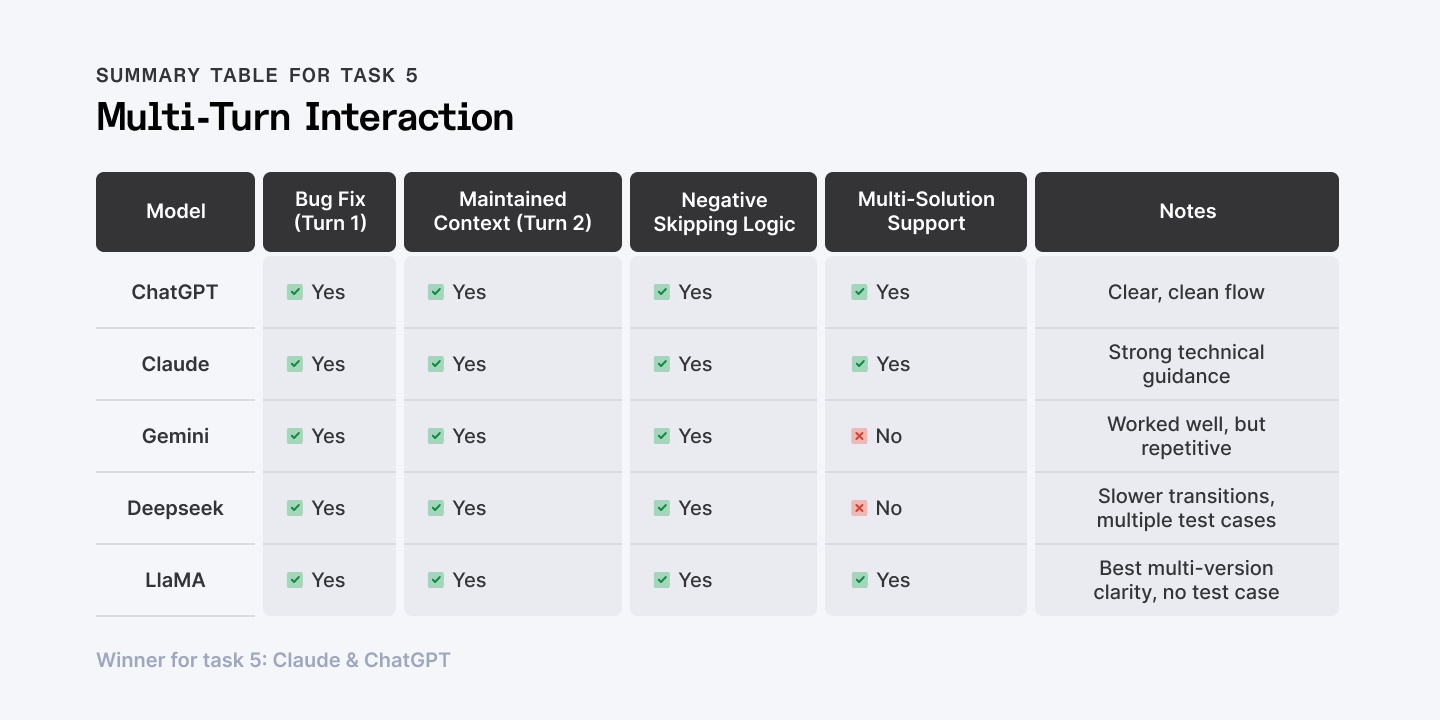Screen dimensions: 1440x720
Task: Click ChatGPT's green check under Bug Fix
Action: 295,292
